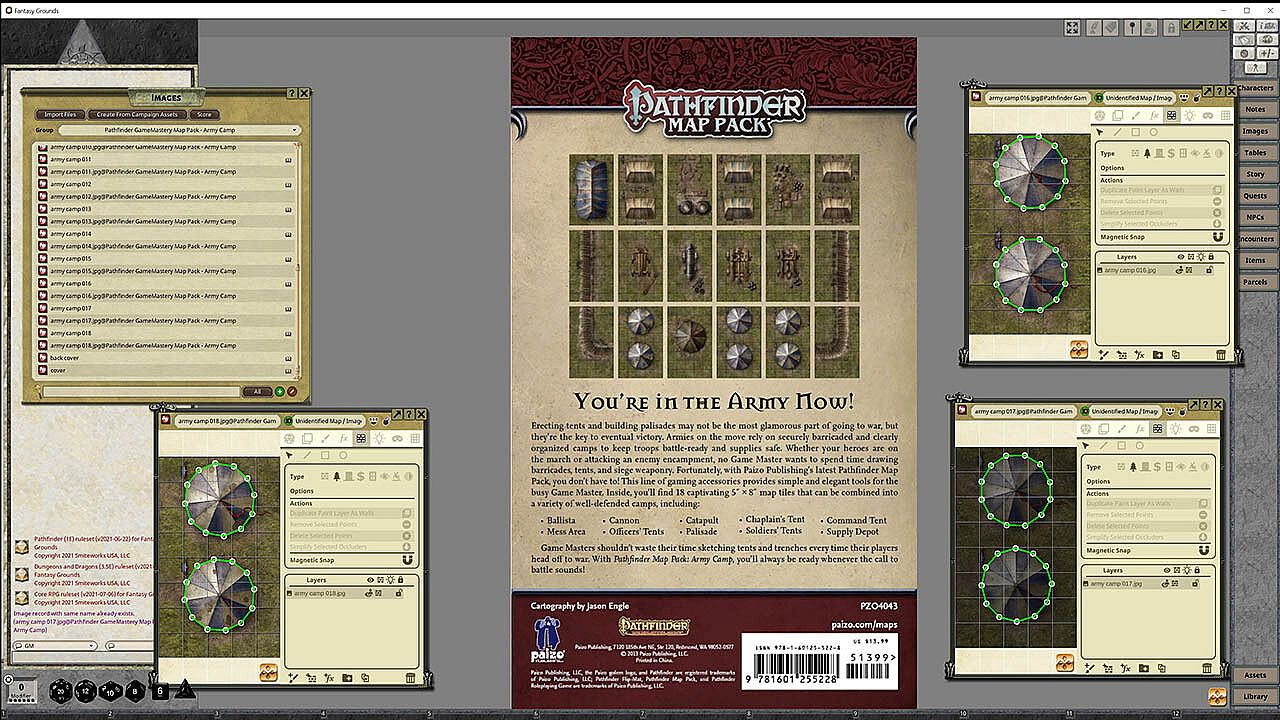Delete layer with trash icon in camp 018 window
The height and width of the screenshot is (720, 1280).
[411, 678]
